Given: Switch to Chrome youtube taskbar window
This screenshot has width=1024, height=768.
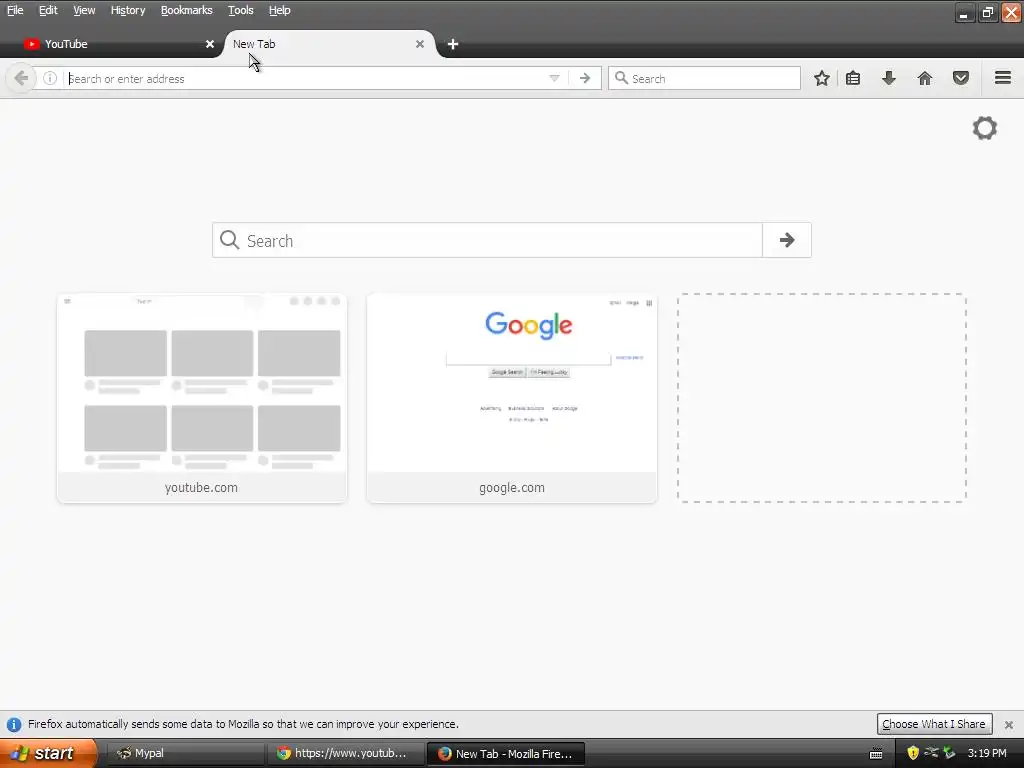Looking at the screenshot, I should point(344,753).
